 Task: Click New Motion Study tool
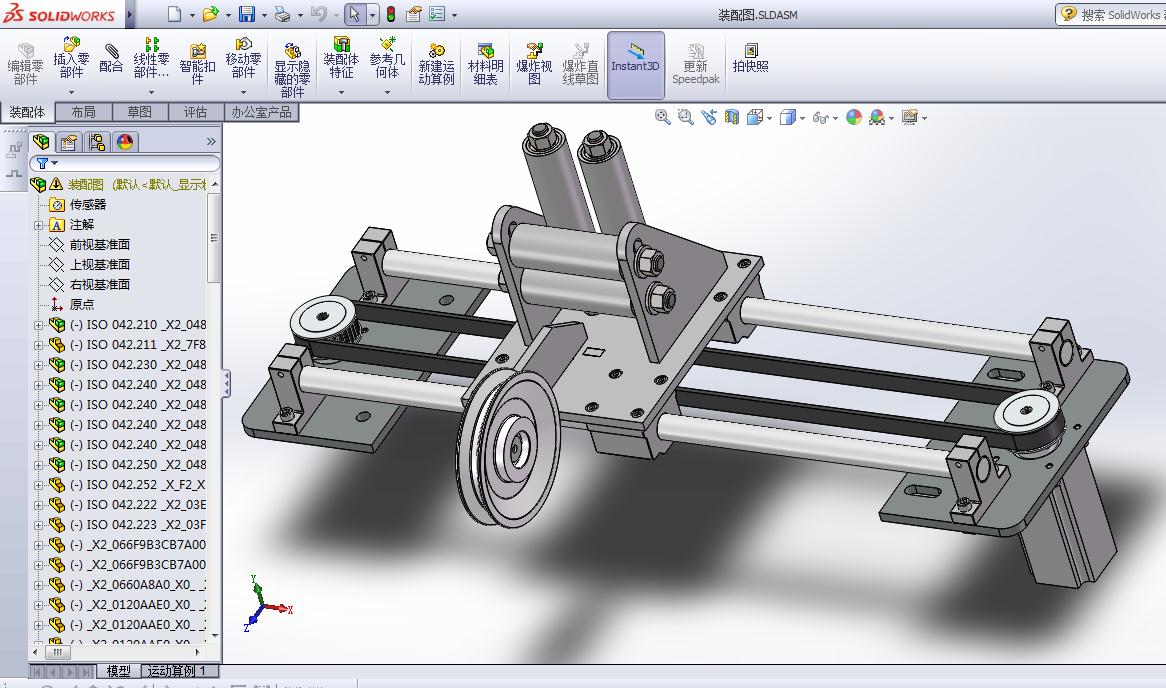tap(437, 64)
